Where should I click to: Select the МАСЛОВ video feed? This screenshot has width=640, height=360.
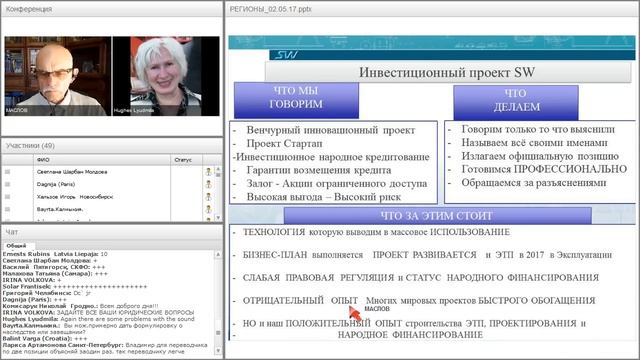[x=58, y=76]
